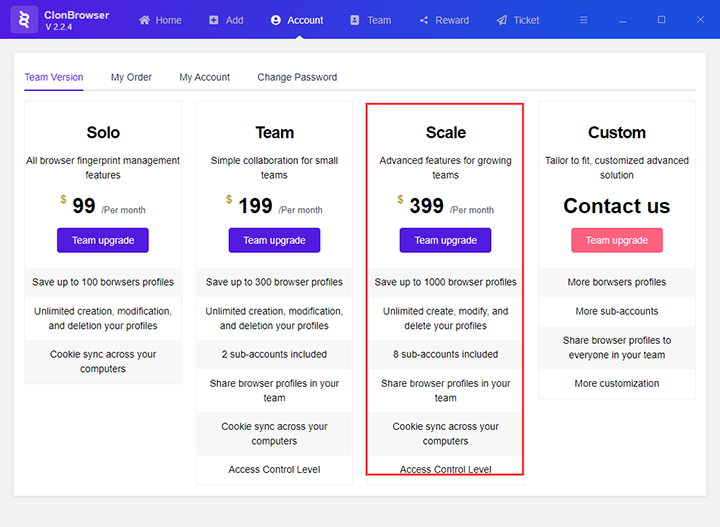This screenshot has width=720, height=527.
Task: Open the Ticket section
Action: tap(518, 20)
